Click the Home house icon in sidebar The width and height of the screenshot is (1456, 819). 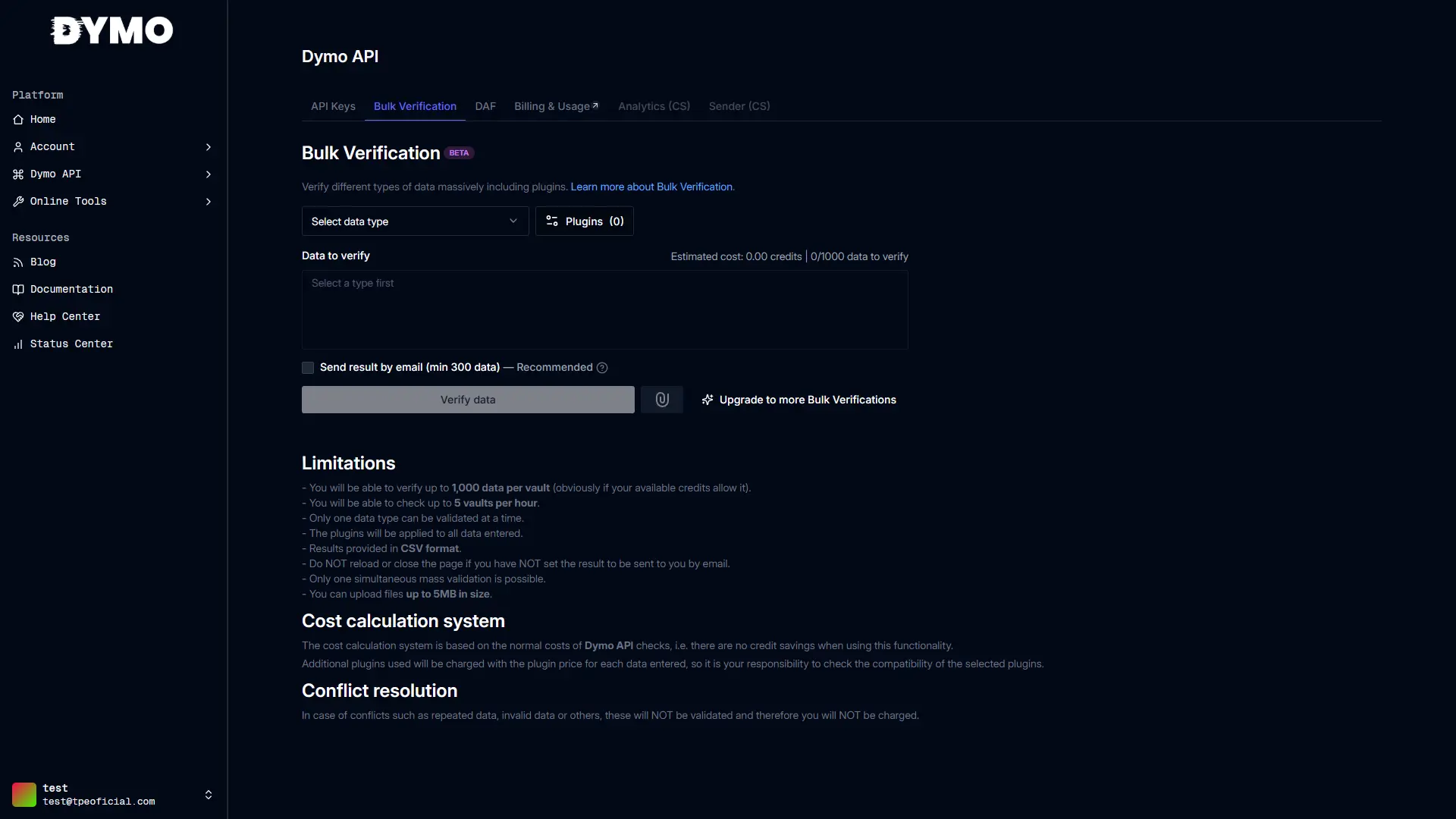[x=18, y=120]
